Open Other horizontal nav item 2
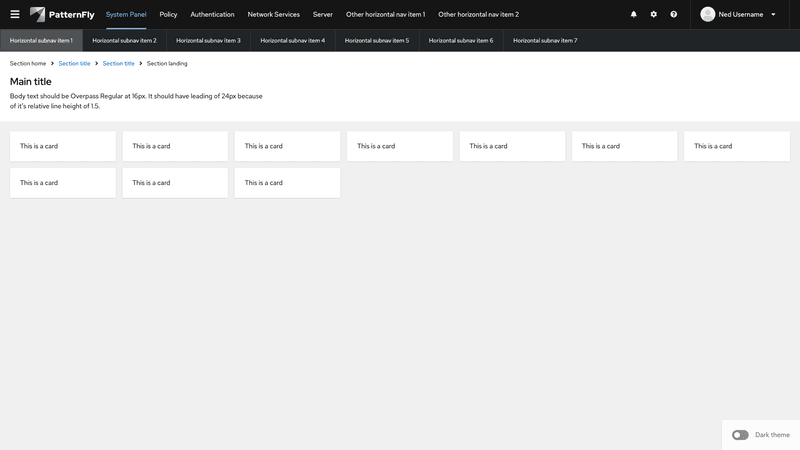800x450 pixels. [x=478, y=15]
